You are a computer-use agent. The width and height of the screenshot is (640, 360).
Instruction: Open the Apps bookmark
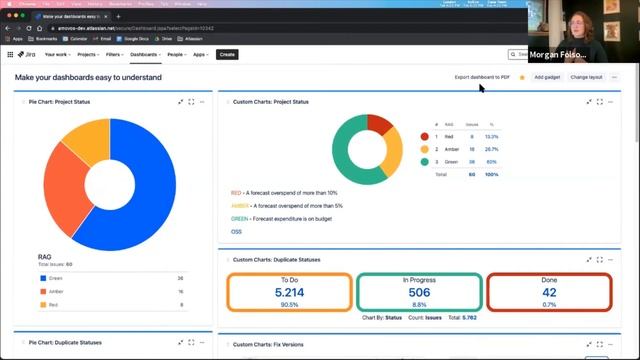point(14,39)
